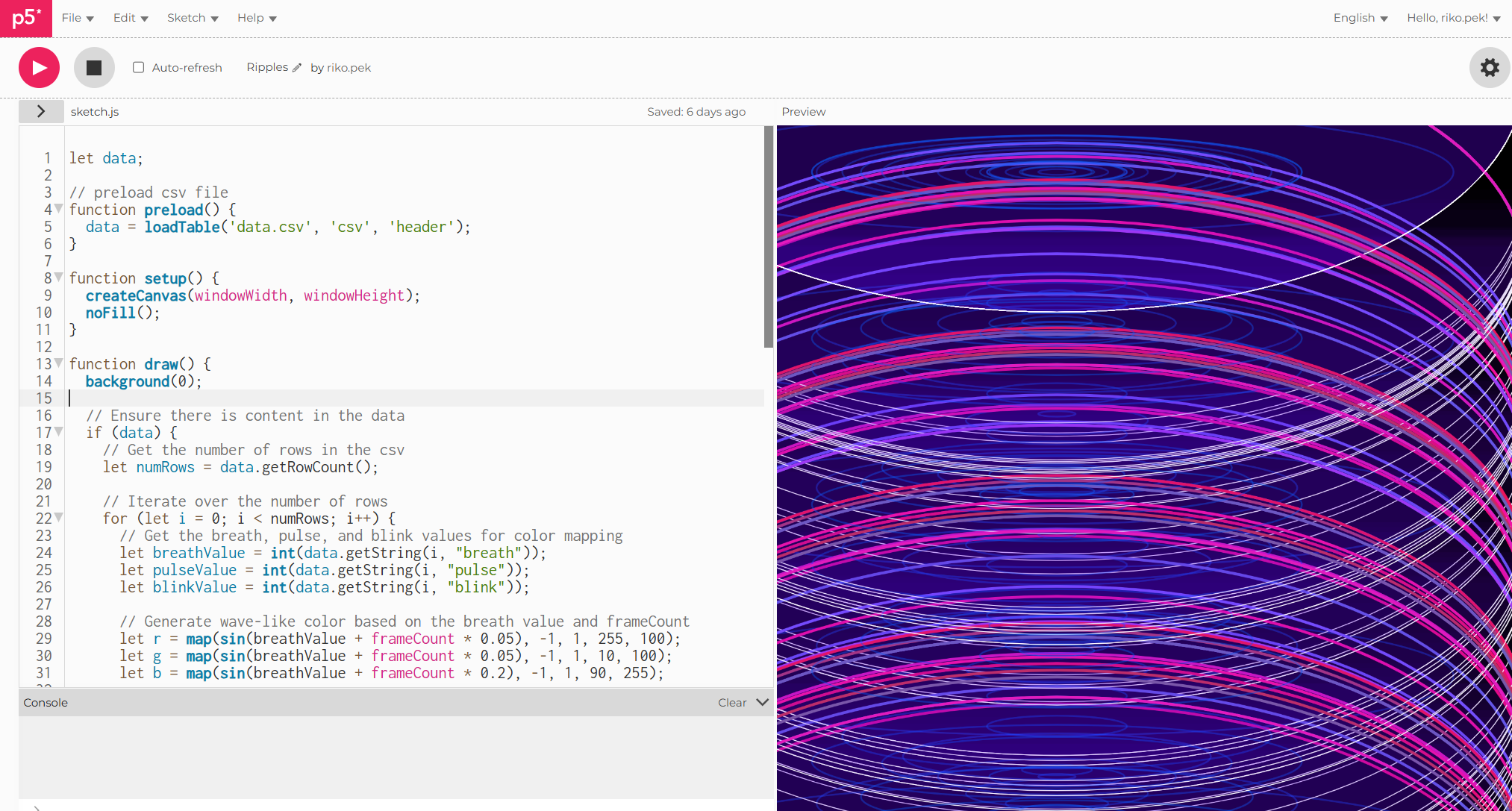Expand the file sidebar with the chevron
Screen dimensions: 1512x811
(41, 111)
